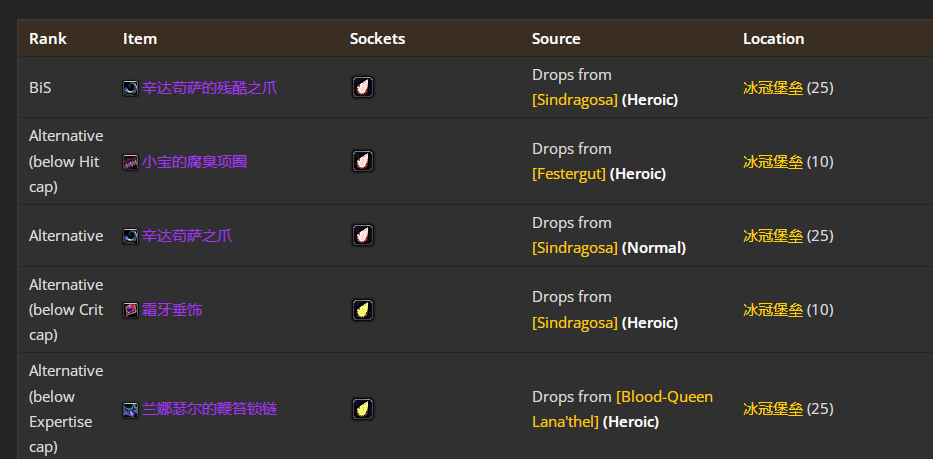The width and height of the screenshot is (933, 459).
Task: Open the [Festergut] source link
Action: point(569,174)
